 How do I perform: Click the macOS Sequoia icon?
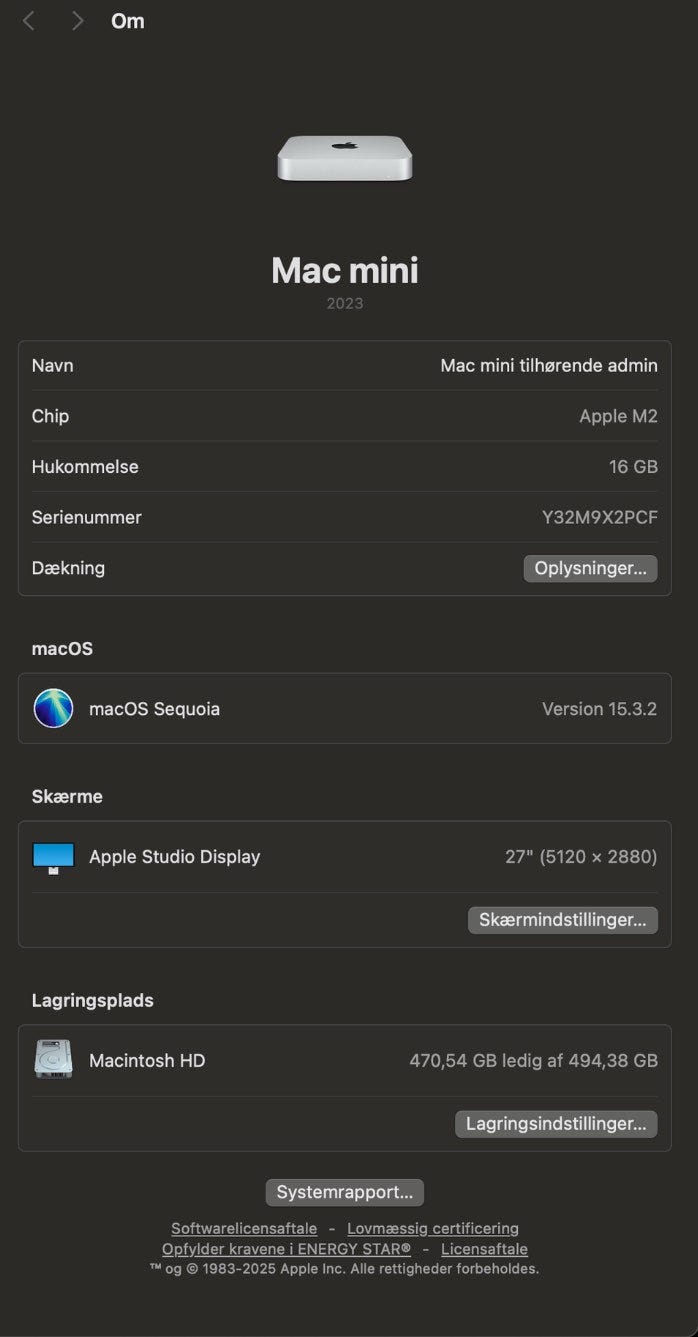click(x=53, y=708)
